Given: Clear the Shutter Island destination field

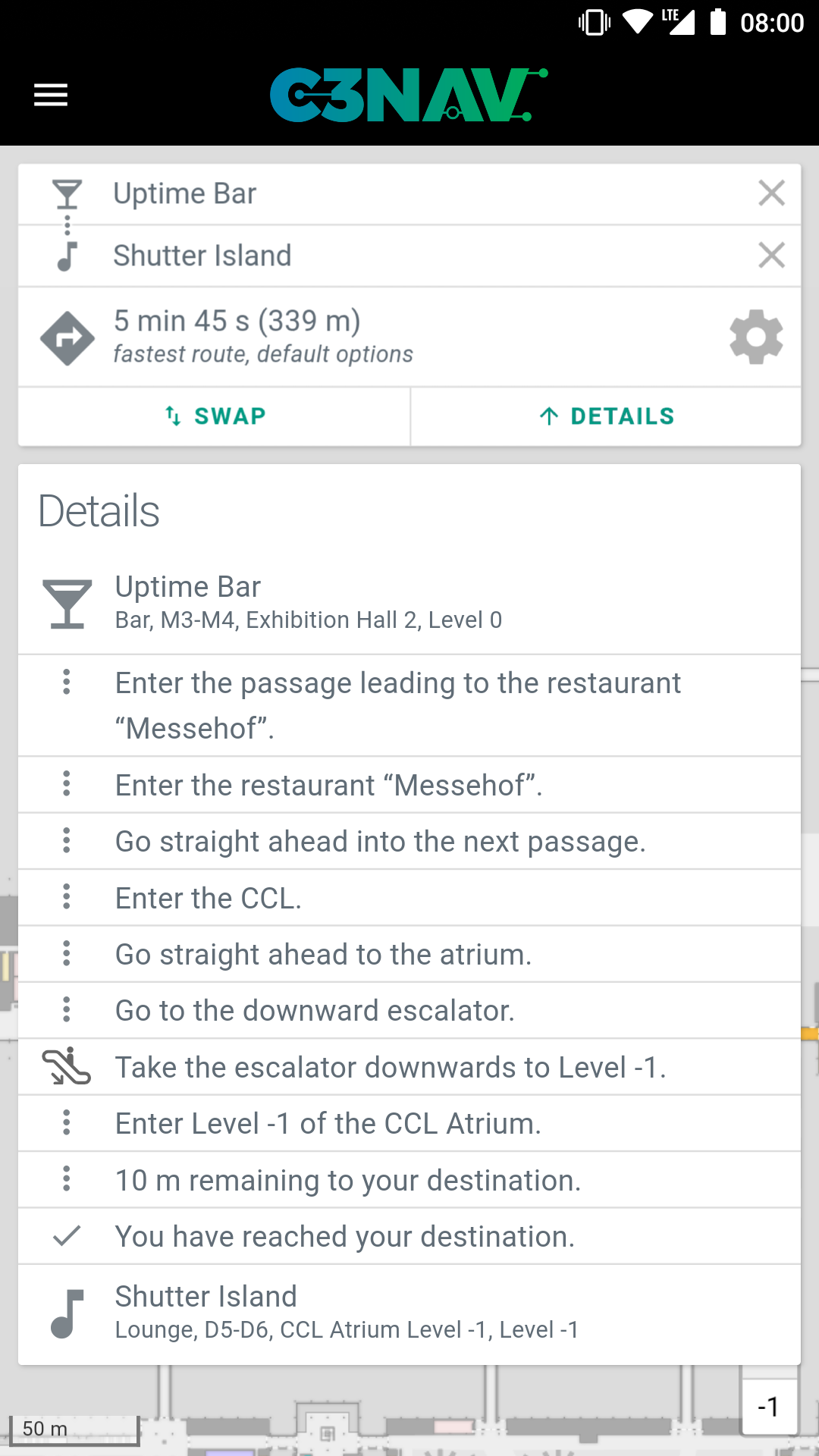Looking at the screenshot, I should click(x=771, y=256).
